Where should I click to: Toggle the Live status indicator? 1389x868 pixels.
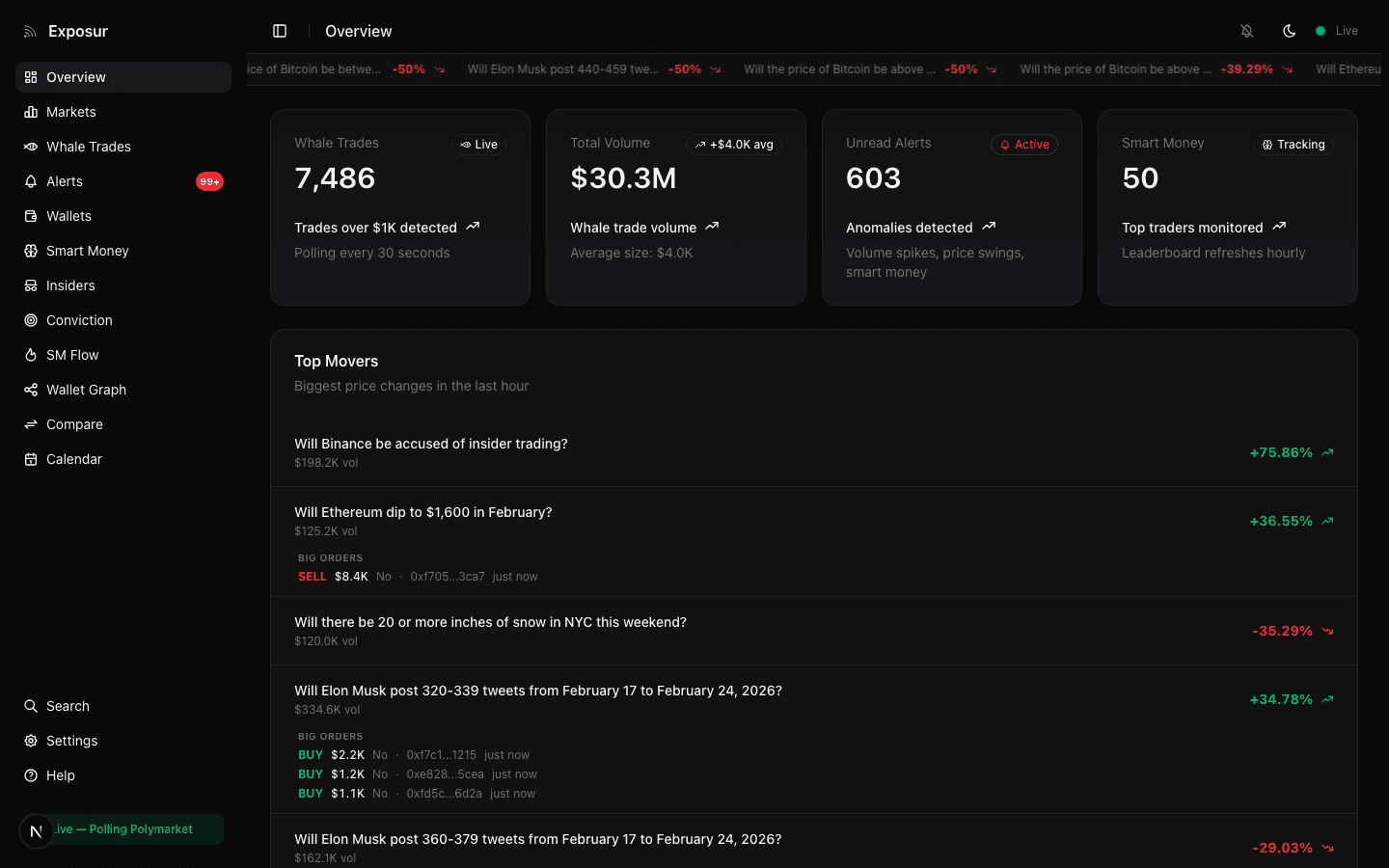coord(1337,31)
